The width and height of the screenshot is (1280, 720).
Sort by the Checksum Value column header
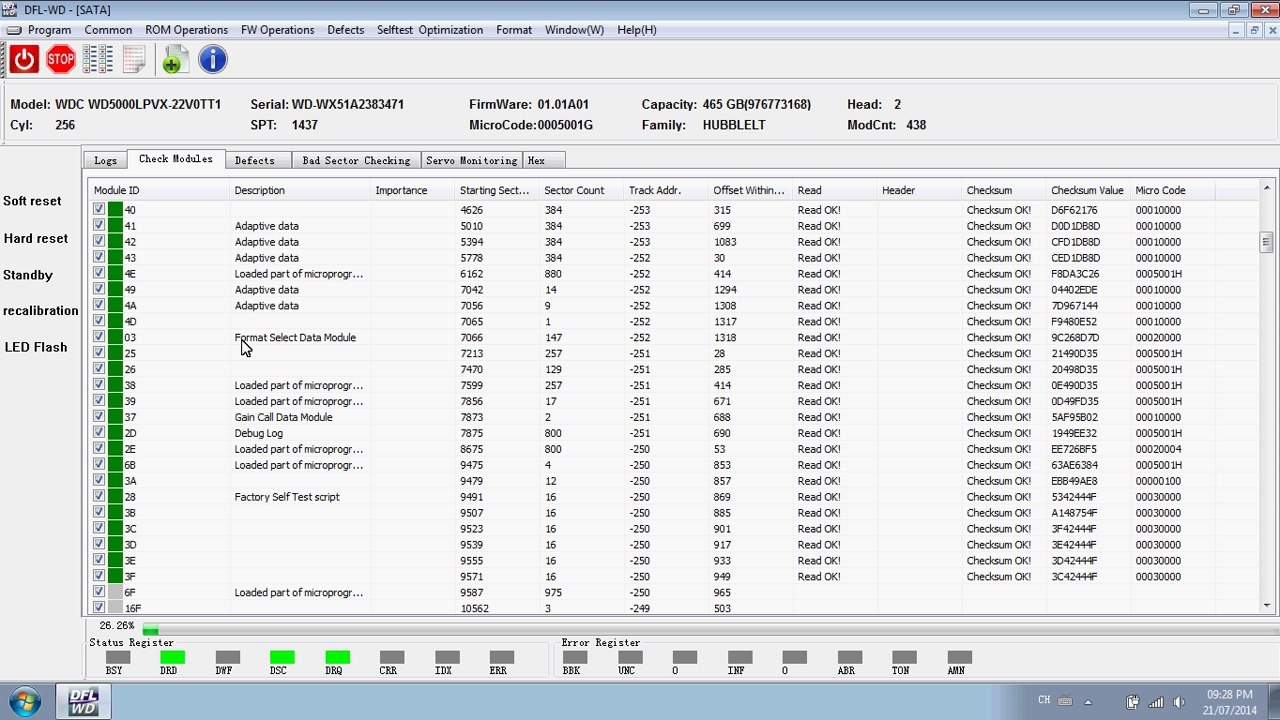(x=1089, y=190)
